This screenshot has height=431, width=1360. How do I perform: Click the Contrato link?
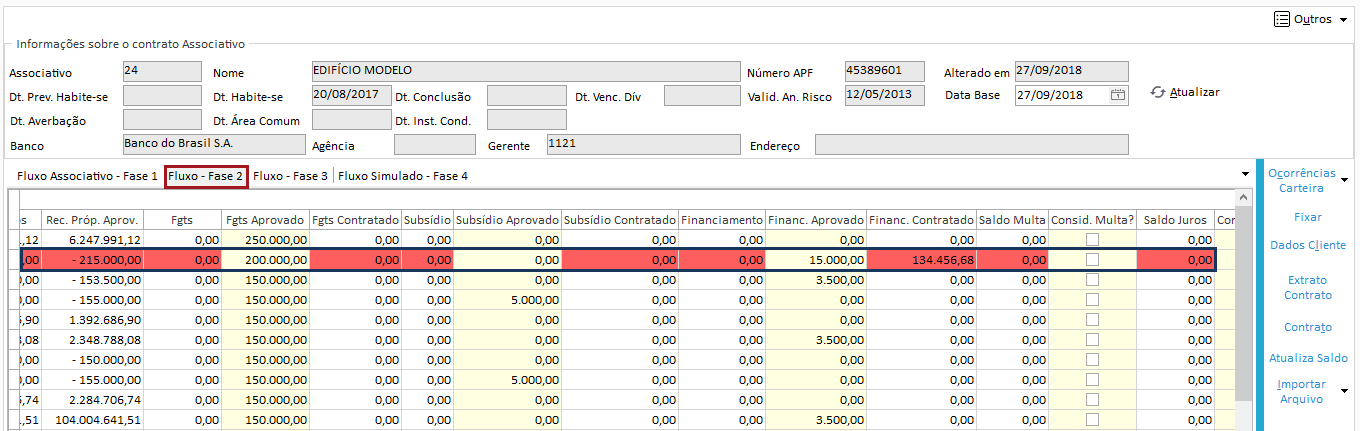click(1308, 327)
